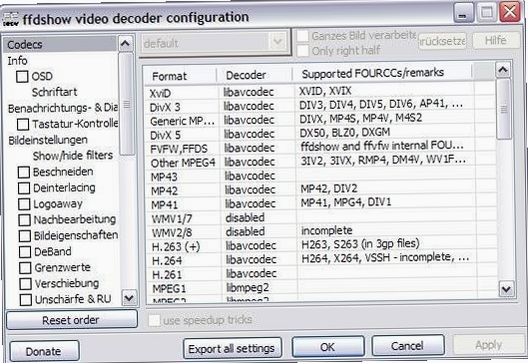
Task: Click the left panel's scroll down arrow
Action: tap(129, 298)
